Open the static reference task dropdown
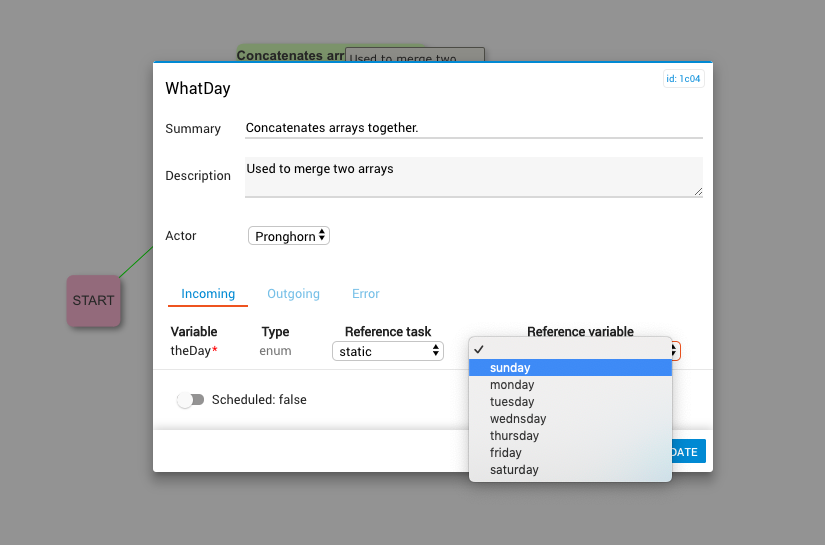 pyautogui.click(x=388, y=351)
